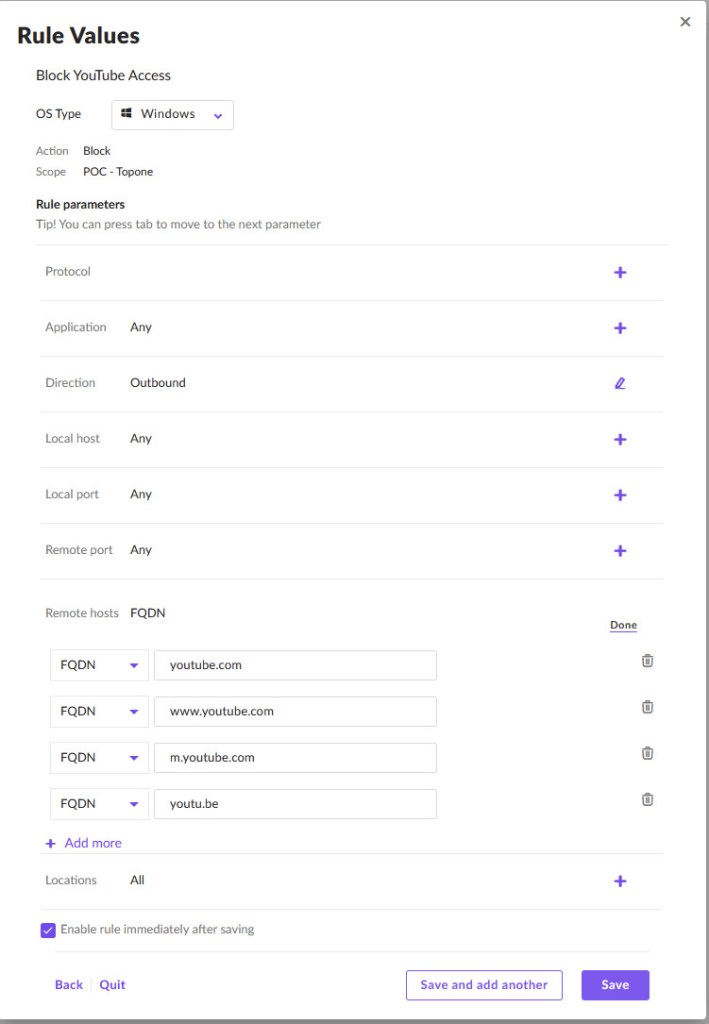The image size is (709, 1024).
Task: Add a Protocol parameter with plus icon
Action: [620, 272]
